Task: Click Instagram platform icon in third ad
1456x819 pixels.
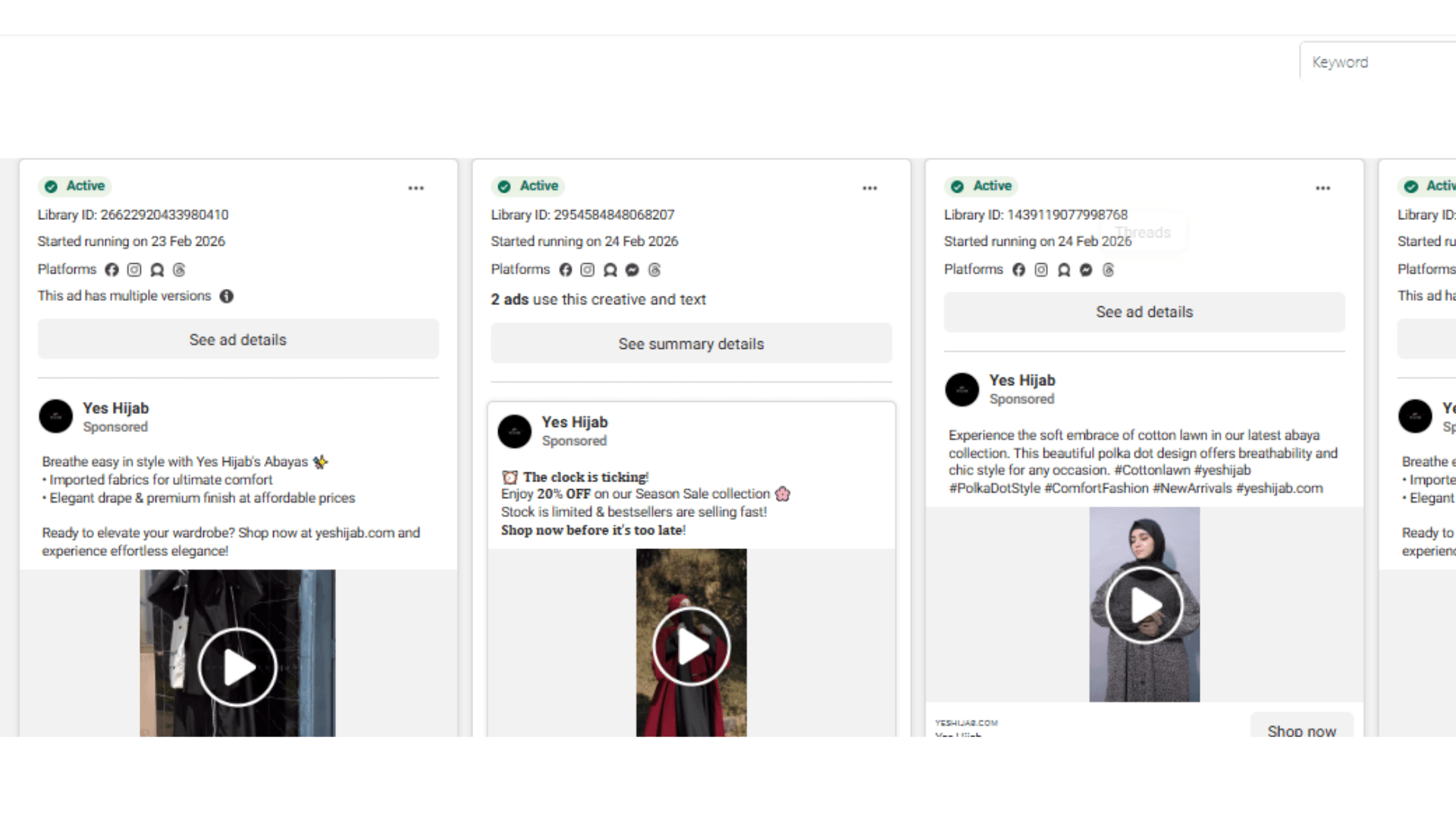Action: click(1041, 270)
